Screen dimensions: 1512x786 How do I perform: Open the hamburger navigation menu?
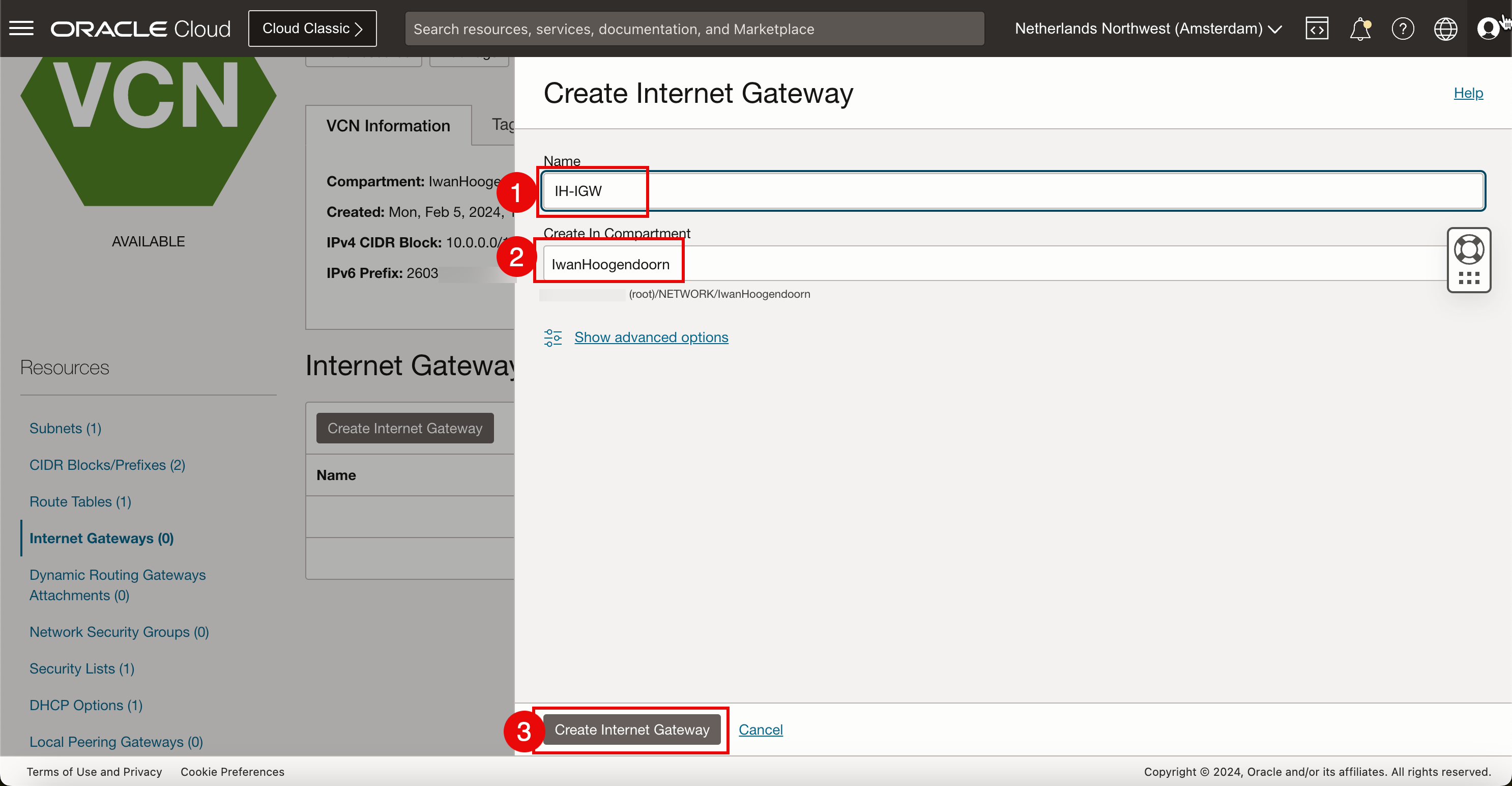pyautogui.click(x=22, y=28)
